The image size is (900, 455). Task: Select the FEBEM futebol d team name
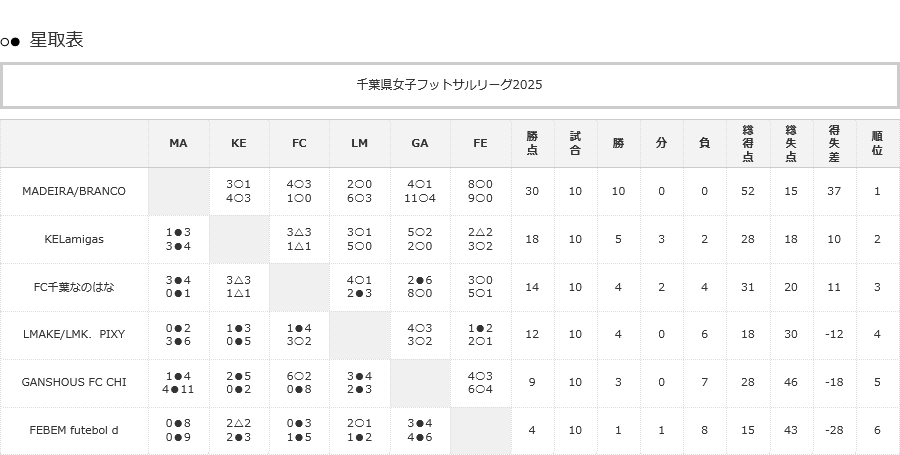pos(74,430)
